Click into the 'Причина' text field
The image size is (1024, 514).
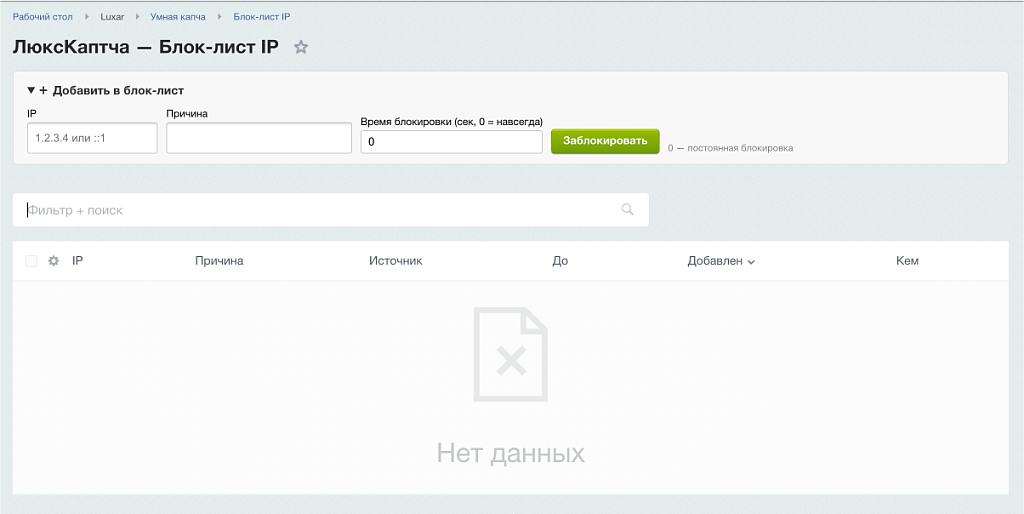(258, 138)
